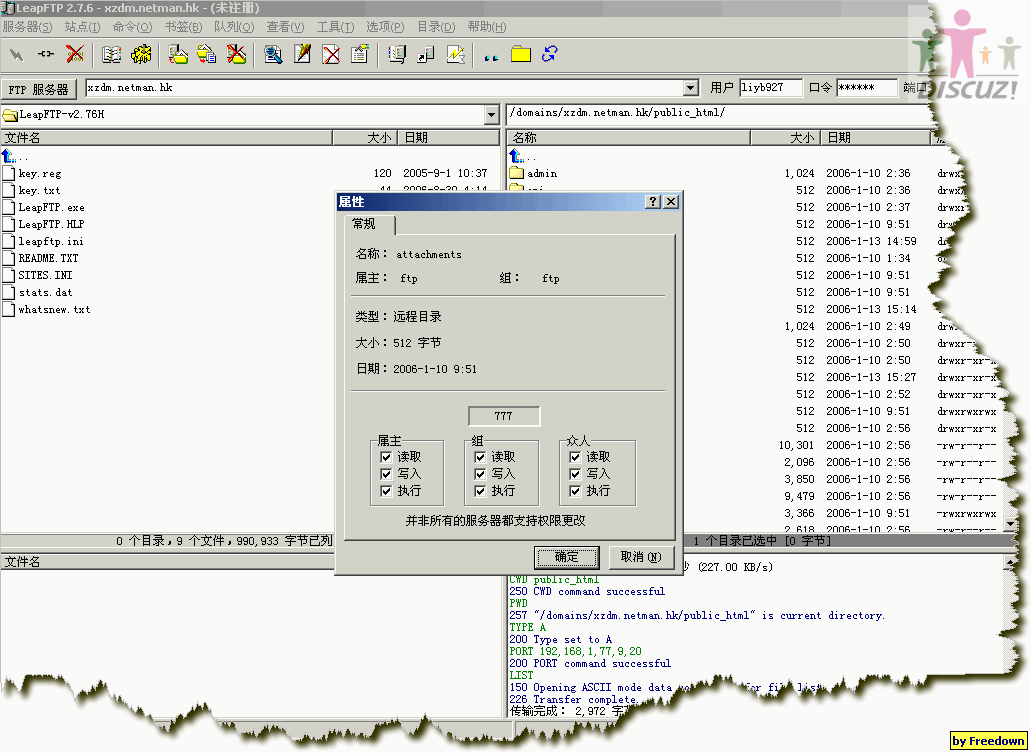This screenshot has width=1031, height=753.
Task: Click the blue refresh arrows toolbar icon
Action: (550, 55)
